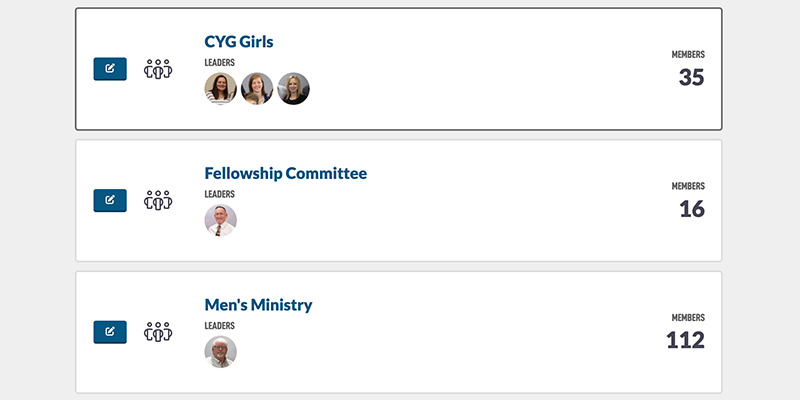
Task: Open the CYG Girls group link
Action: click(239, 41)
